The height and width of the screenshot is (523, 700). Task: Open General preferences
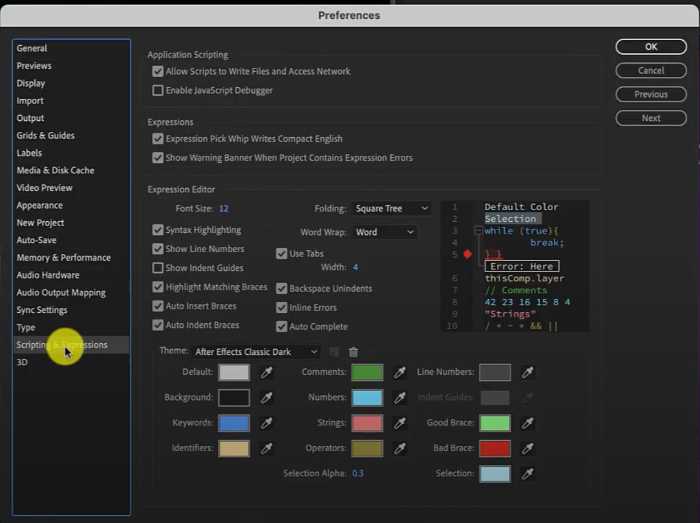coord(32,48)
